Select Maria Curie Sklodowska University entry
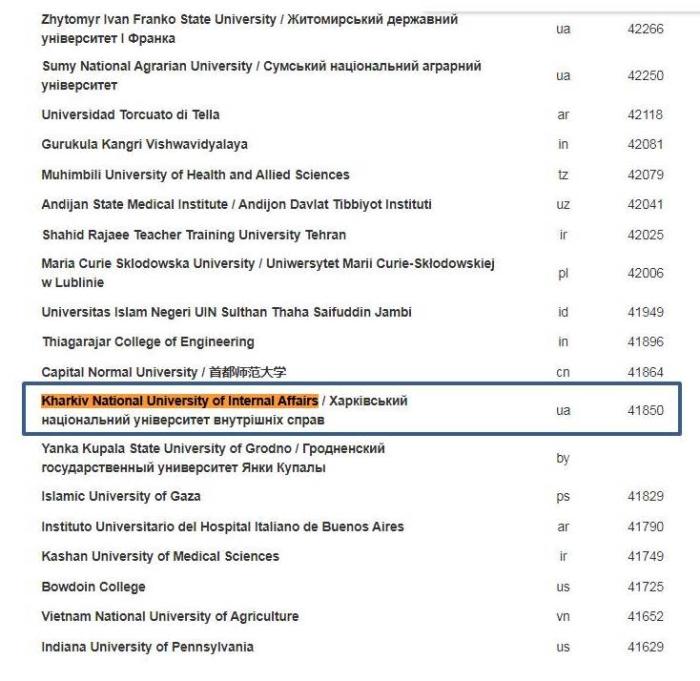The height and width of the screenshot is (681, 700). point(148,264)
